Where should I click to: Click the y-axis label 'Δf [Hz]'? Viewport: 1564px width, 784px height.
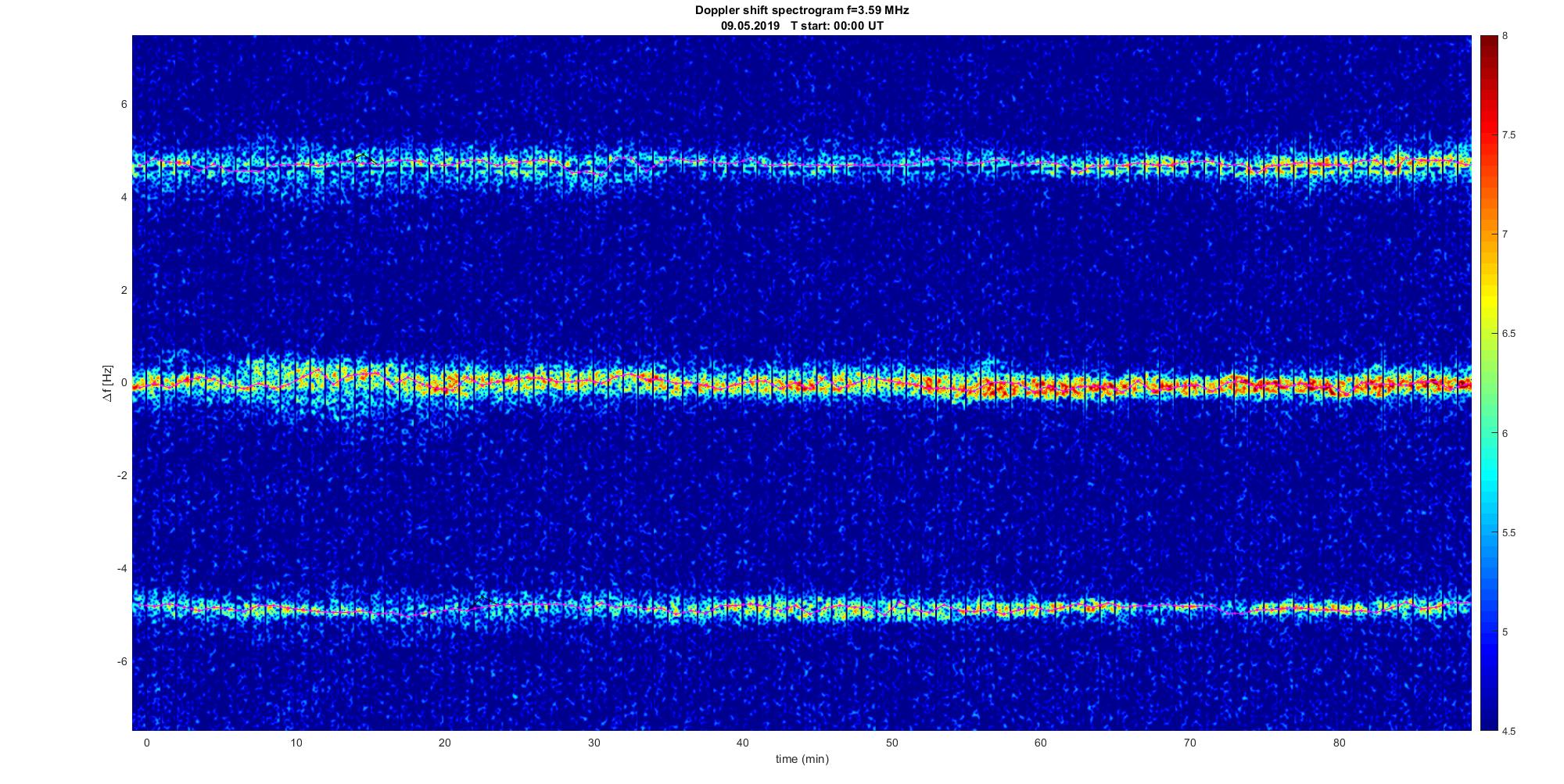click(x=109, y=384)
